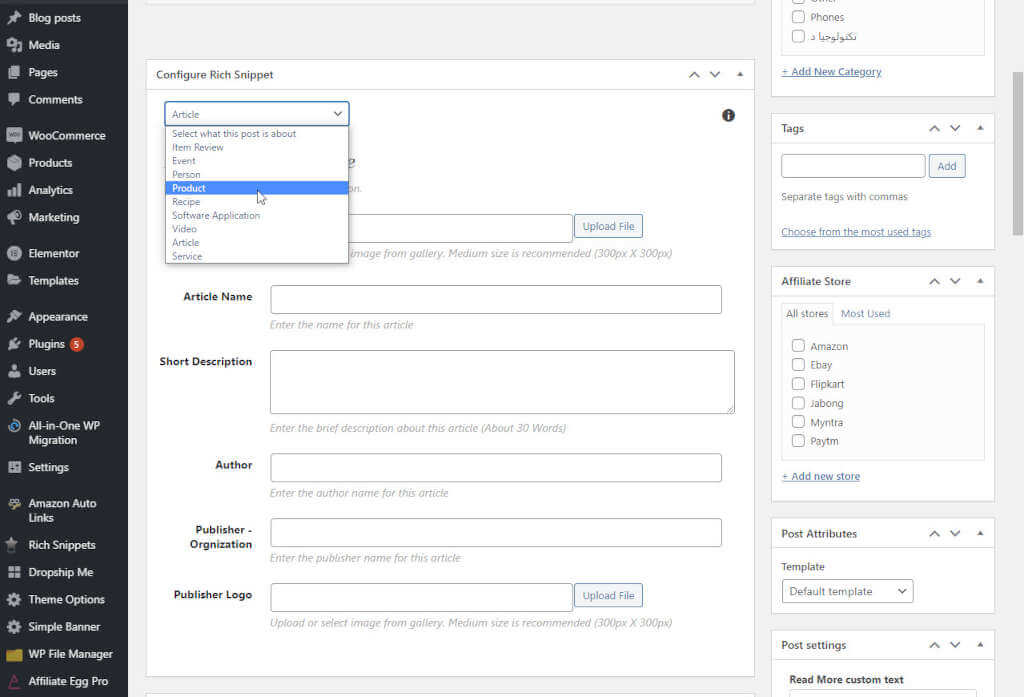Viewport: 1024px width, 697px height.
Task: Collapse the Tags panel
Action: tap(980, 129)
